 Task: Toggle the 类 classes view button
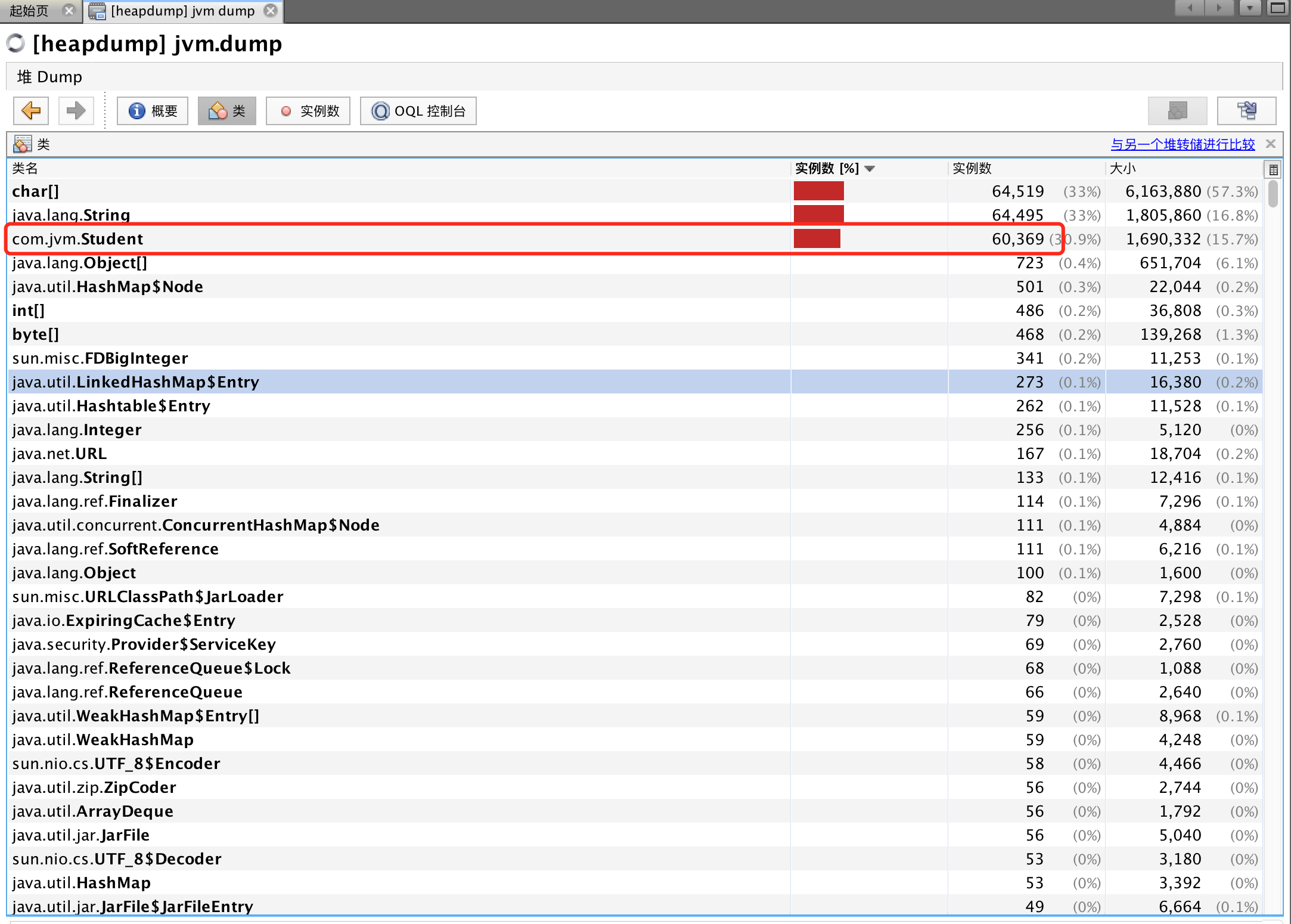coord(227,111)
